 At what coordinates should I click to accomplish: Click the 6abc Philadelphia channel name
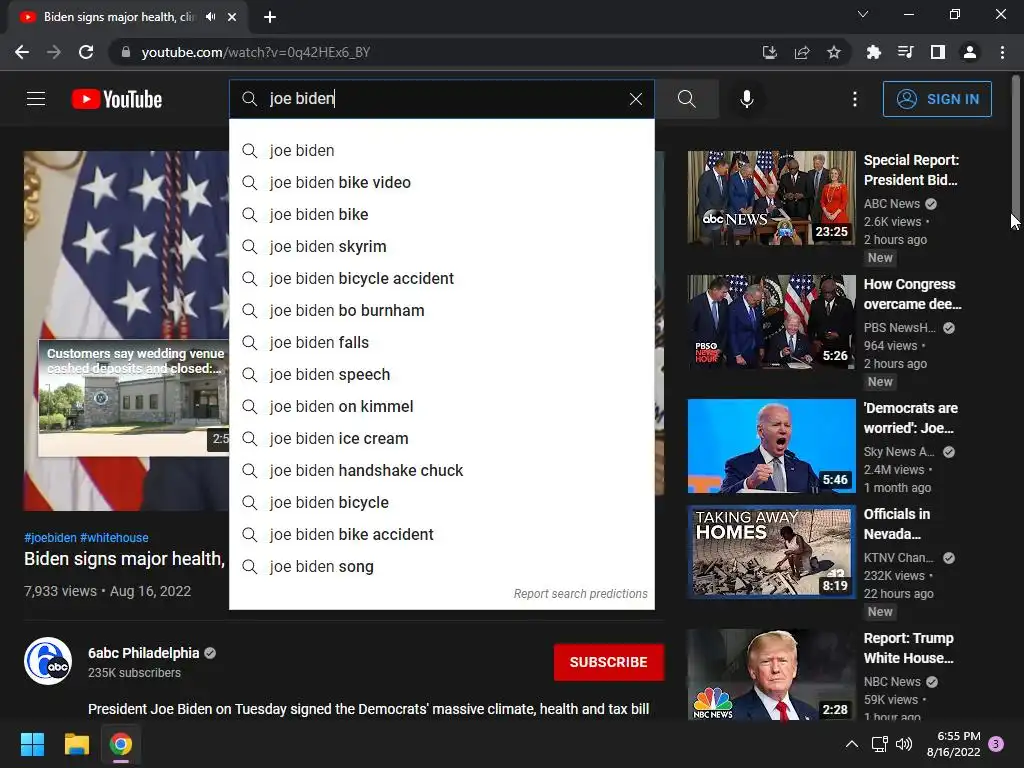[144, 653]
